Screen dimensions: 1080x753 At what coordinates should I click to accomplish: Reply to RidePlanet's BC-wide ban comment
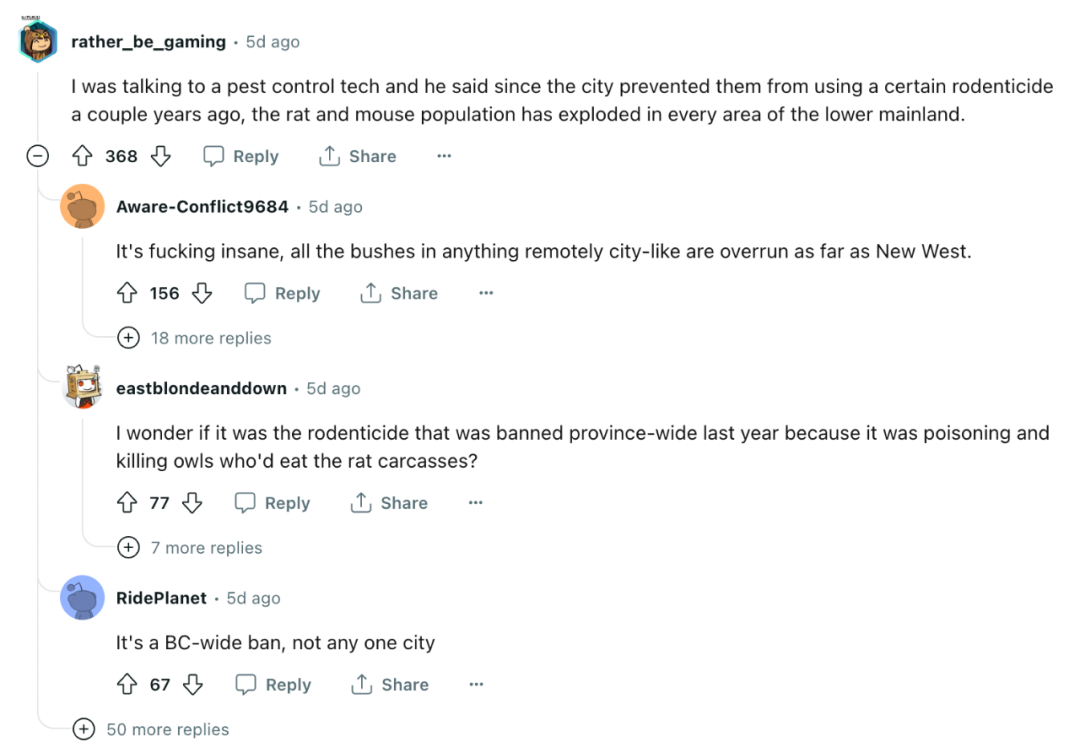(x=273, y=684)
